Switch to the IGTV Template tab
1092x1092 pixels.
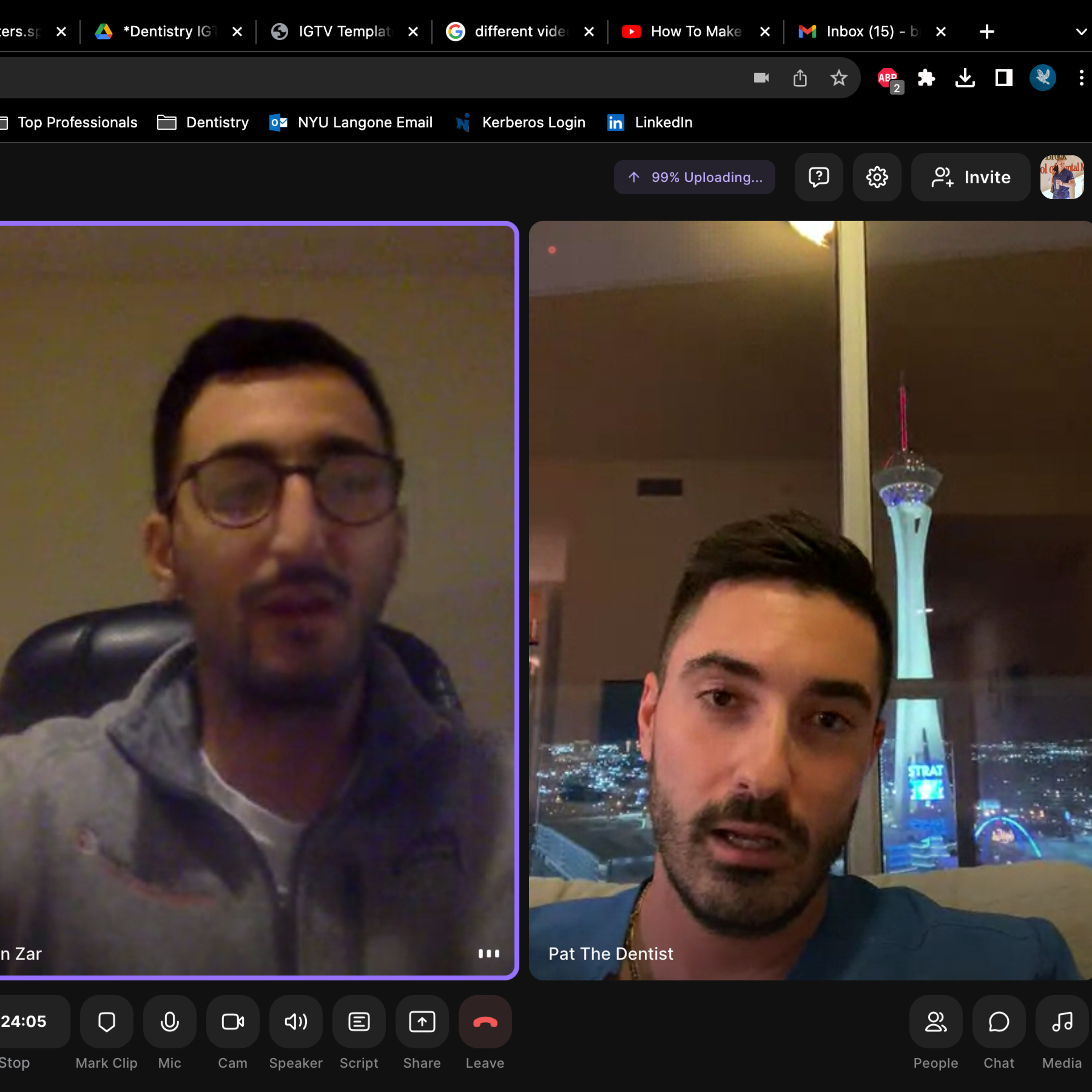click(344, 31)
